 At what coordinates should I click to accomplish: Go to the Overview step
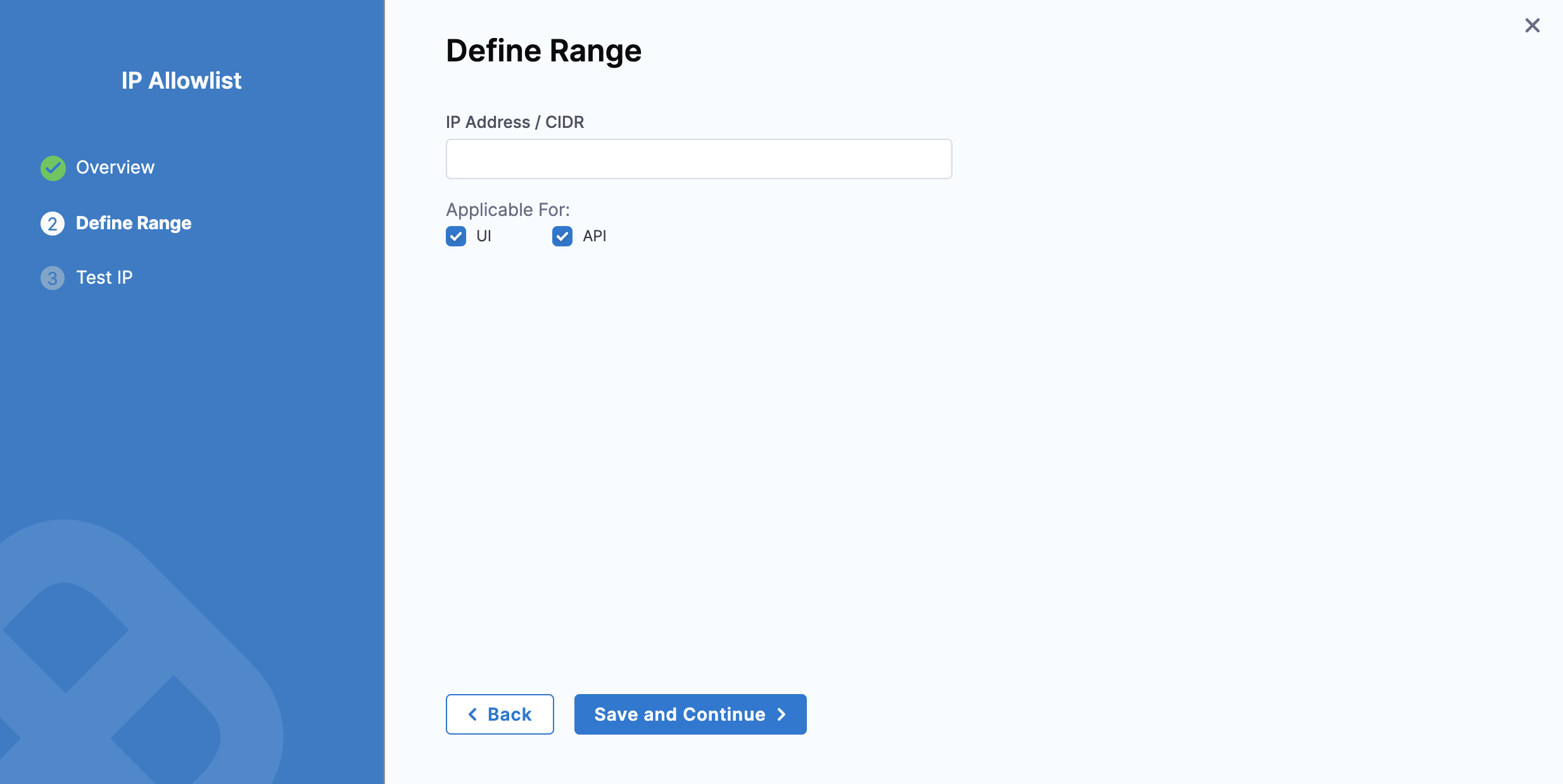[115, 167]
